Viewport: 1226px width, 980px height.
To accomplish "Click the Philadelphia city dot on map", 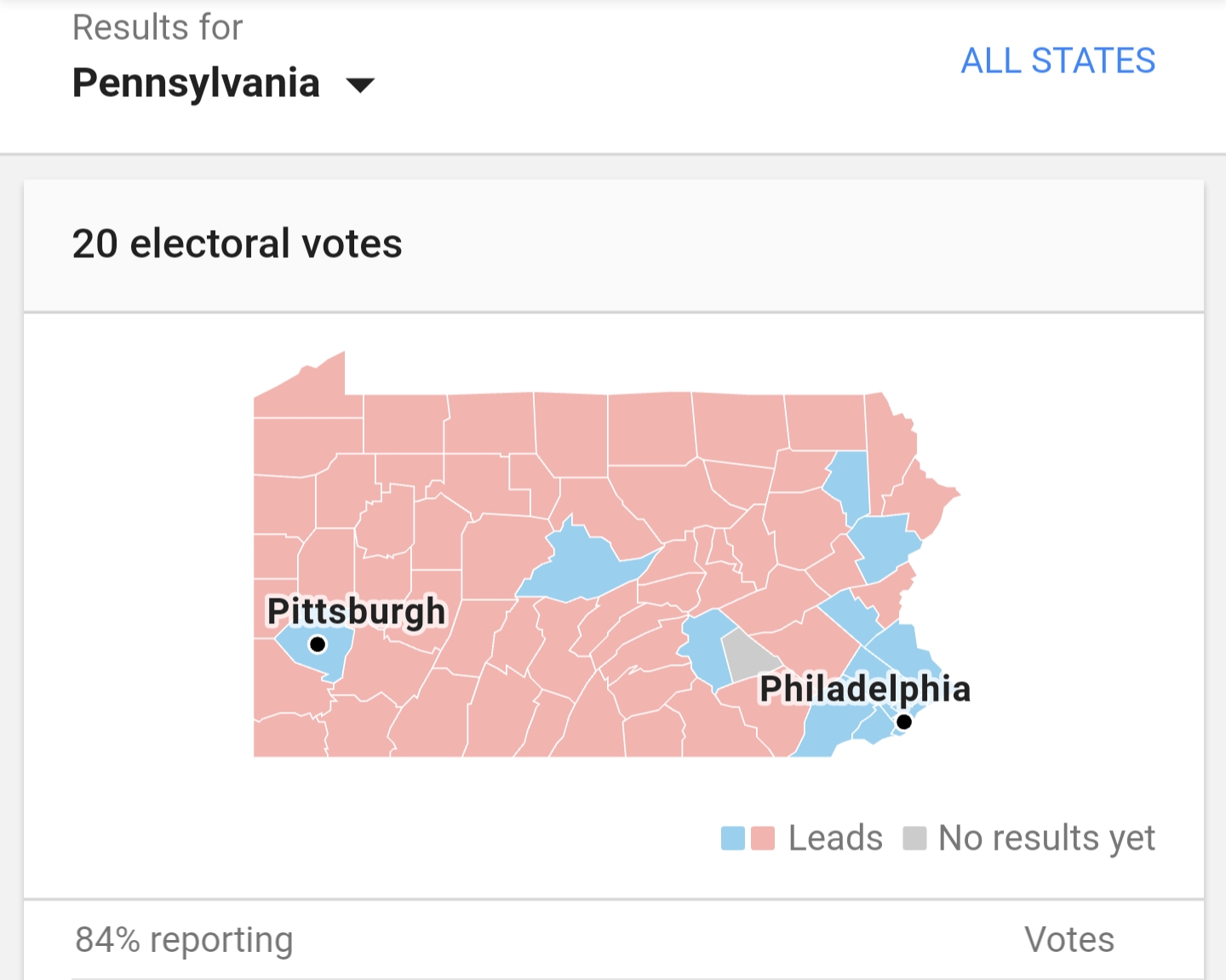I will [904, 722].
